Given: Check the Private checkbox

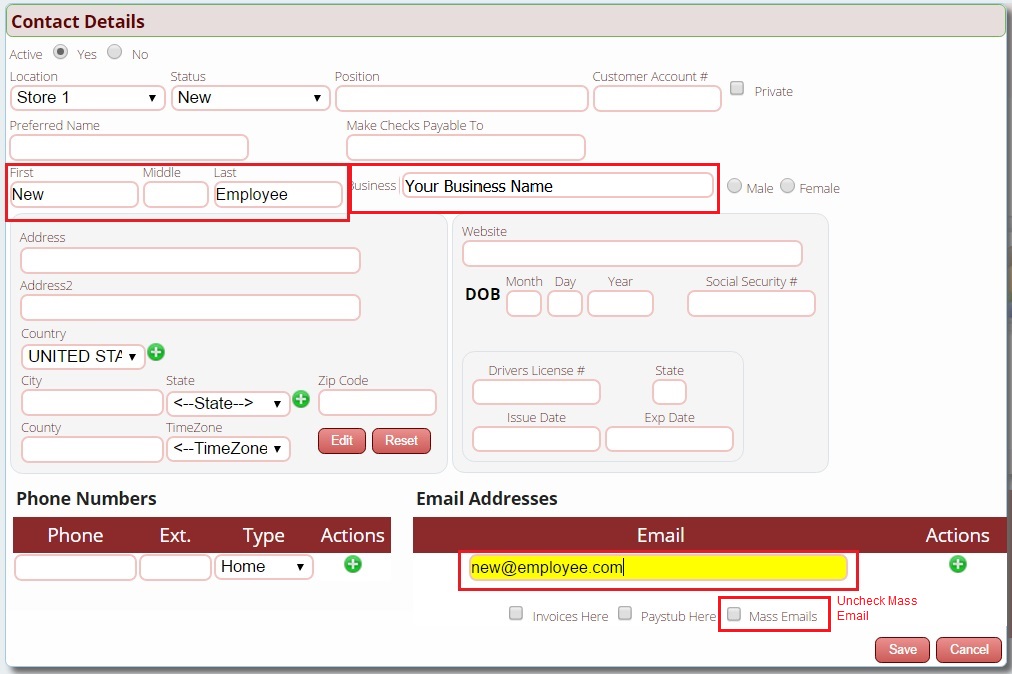Looking at the screenshot, I should [x=737, y=88].
